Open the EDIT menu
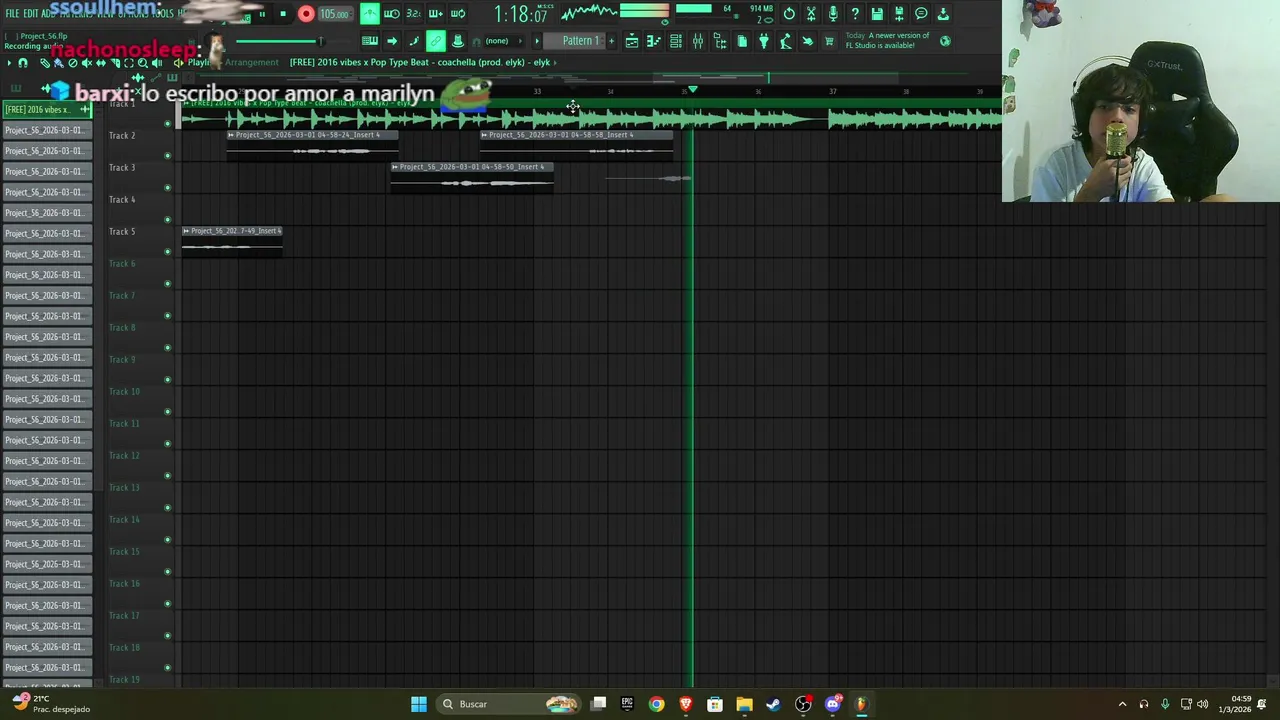This screenshot has height=720, width=1280. pyautogui.click(x=31, y=14)
